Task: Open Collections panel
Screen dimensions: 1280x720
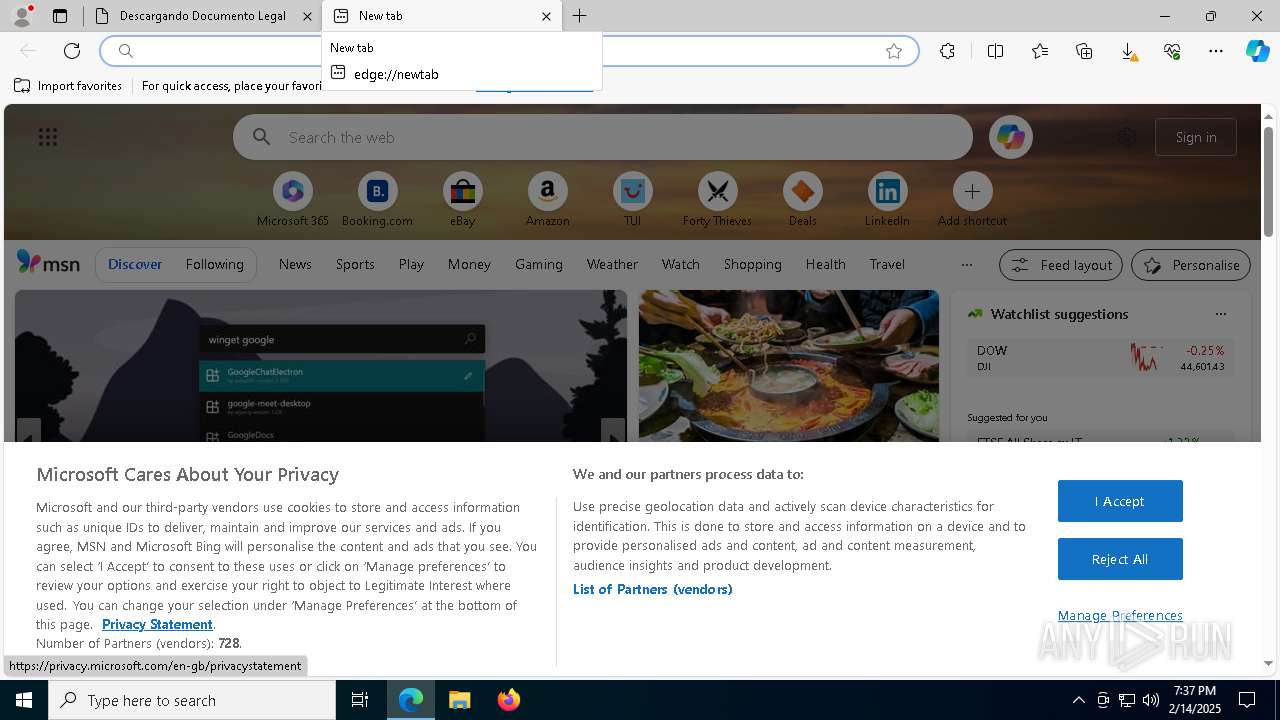Action: click(1084, 51)
